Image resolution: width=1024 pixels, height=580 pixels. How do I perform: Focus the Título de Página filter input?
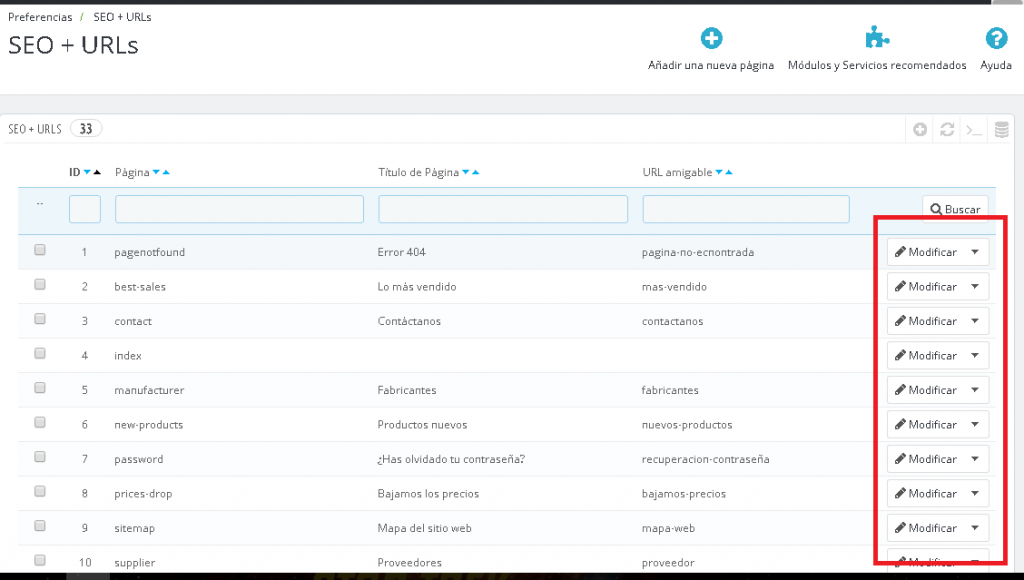503,209
